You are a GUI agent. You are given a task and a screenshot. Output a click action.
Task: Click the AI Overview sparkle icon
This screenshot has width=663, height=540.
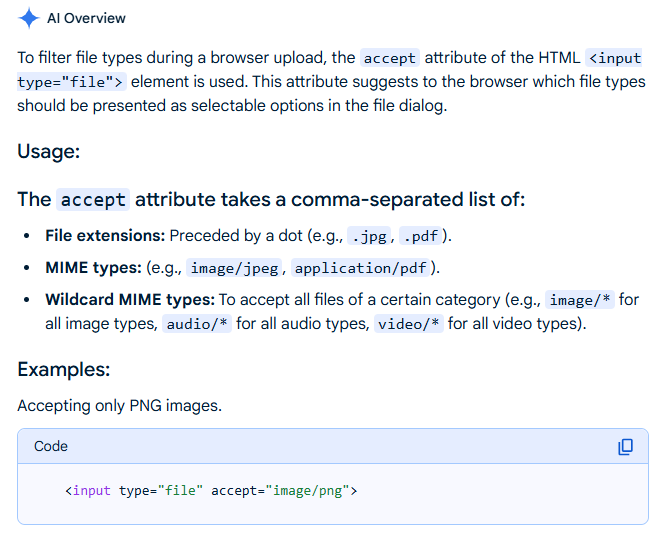29,18
